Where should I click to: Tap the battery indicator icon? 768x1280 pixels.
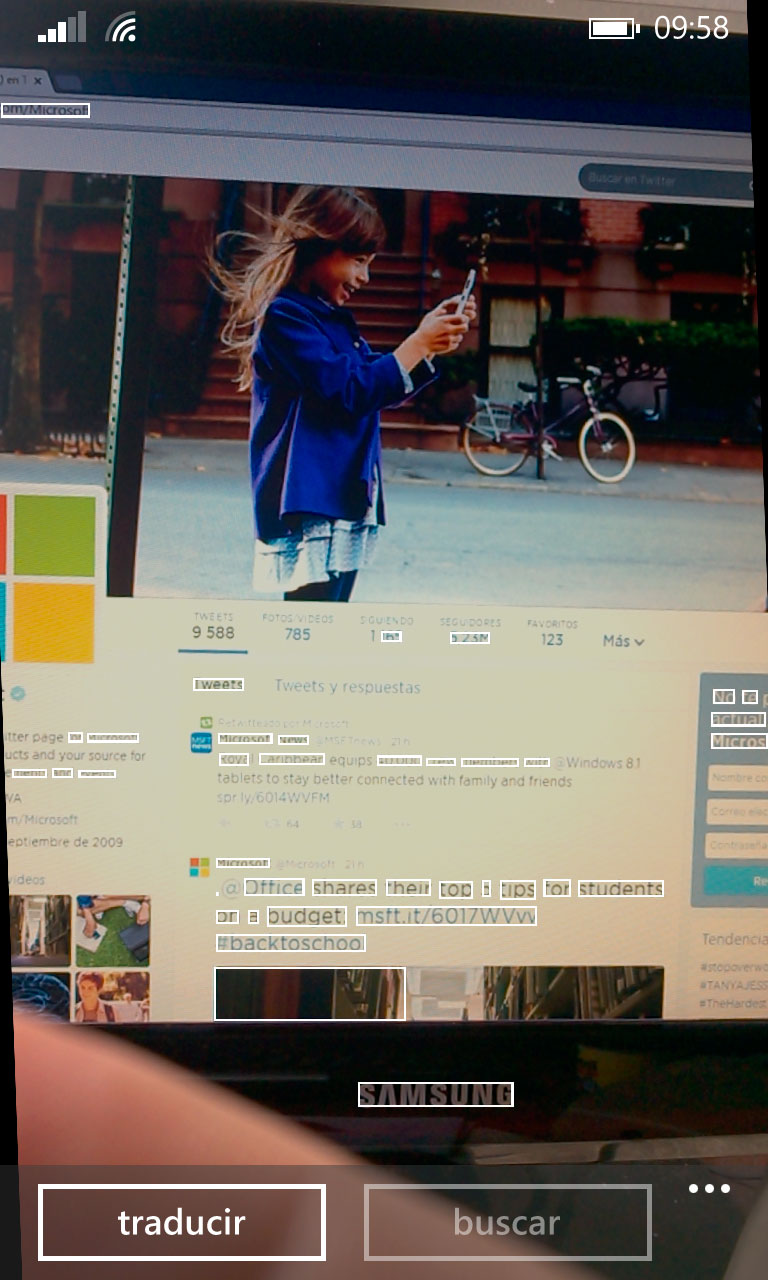(612, 28)
